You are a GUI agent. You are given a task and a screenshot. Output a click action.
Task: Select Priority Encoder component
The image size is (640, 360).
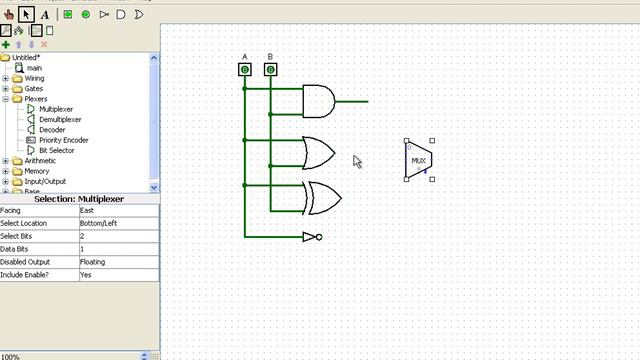(64, 140)
